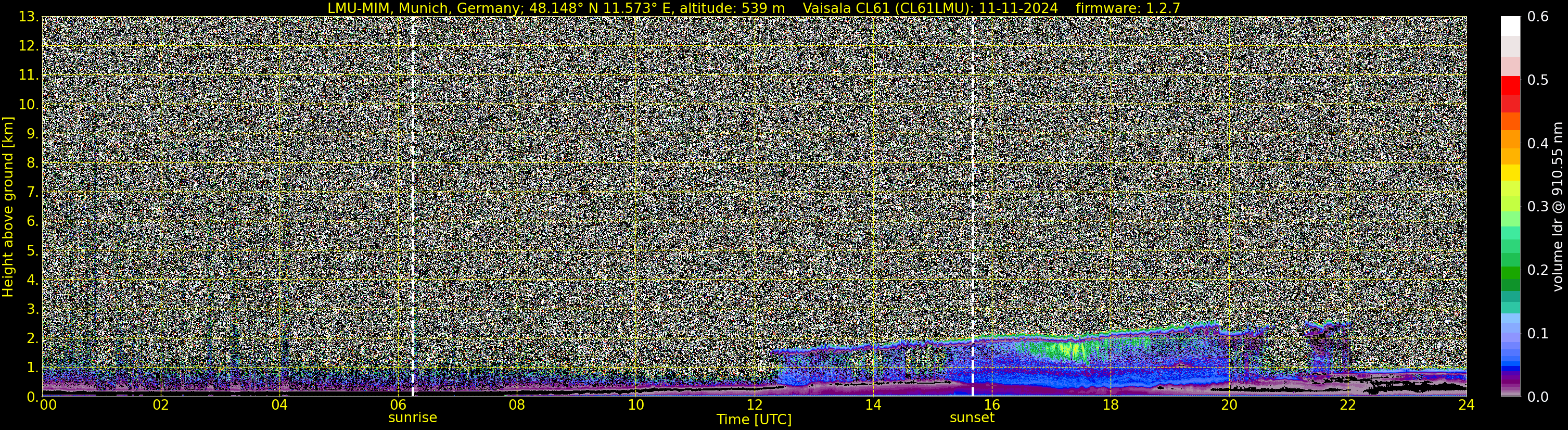Click the "2." height axis tick label
This screenshot has height=430, width=1568.
click(x=32, y=338)
